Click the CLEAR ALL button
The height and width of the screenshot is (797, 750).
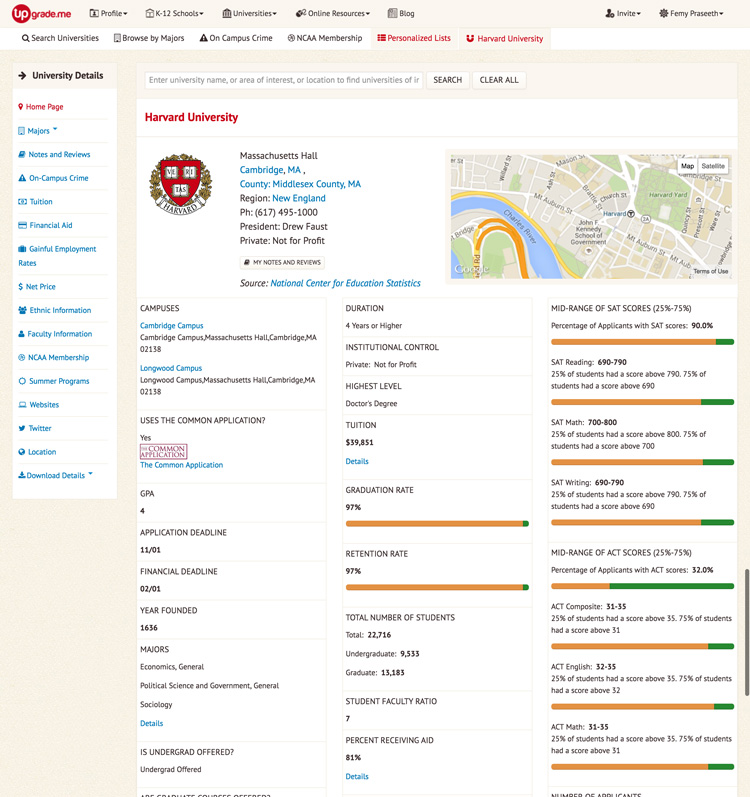click(x=499, y=80)
